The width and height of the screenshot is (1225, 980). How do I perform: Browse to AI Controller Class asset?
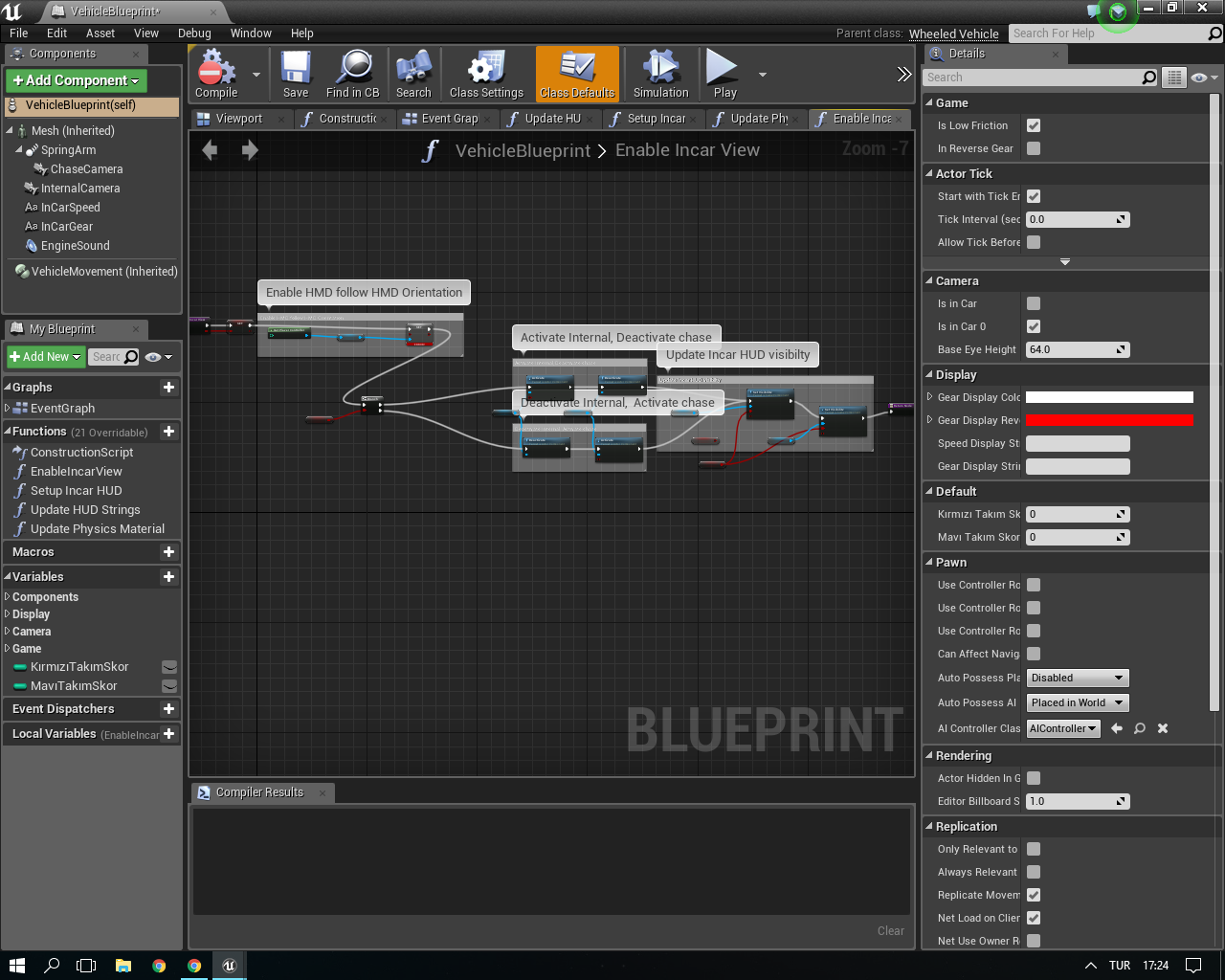click(1140, 728)
